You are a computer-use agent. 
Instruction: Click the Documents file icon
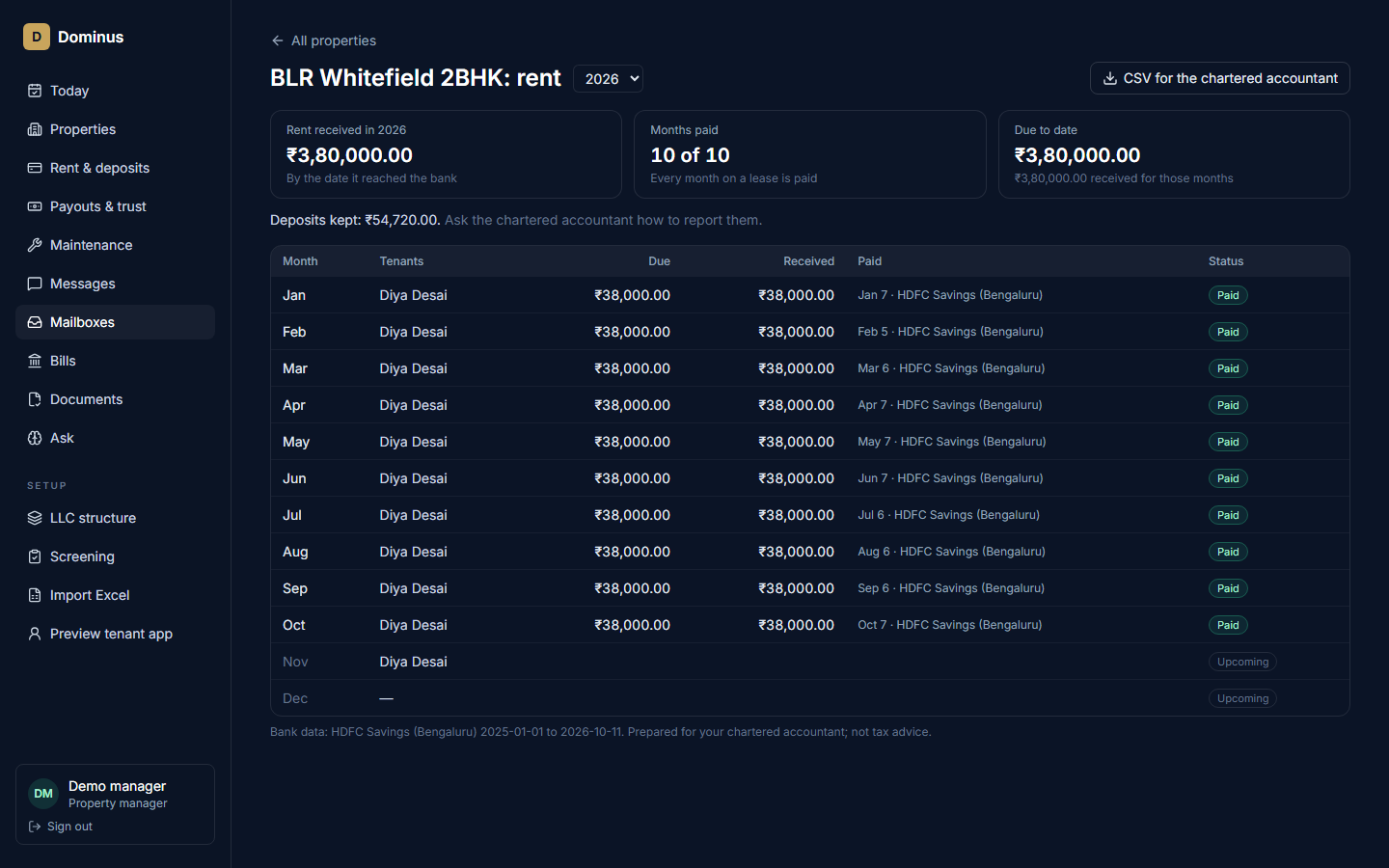tap(35, 399)
